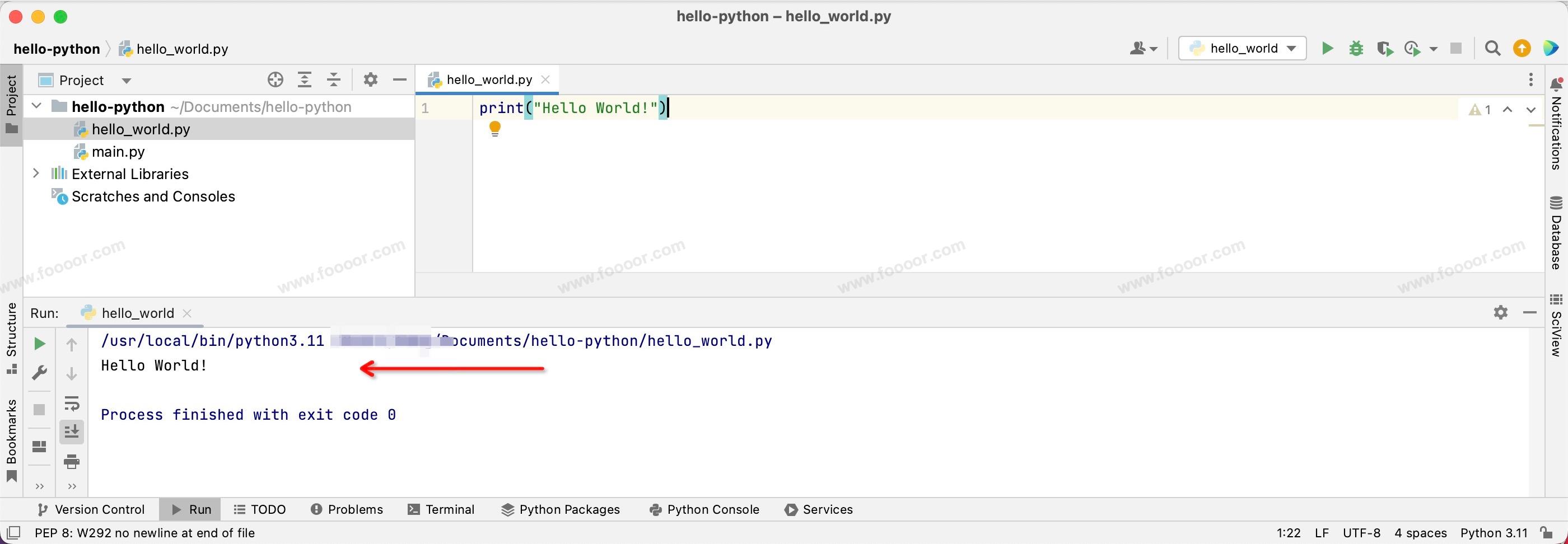Image resolution: width=1568 pixels, height=544 pixels.
Task: Click the Debug bug icon in toolbar
Action: (1356, 49)
